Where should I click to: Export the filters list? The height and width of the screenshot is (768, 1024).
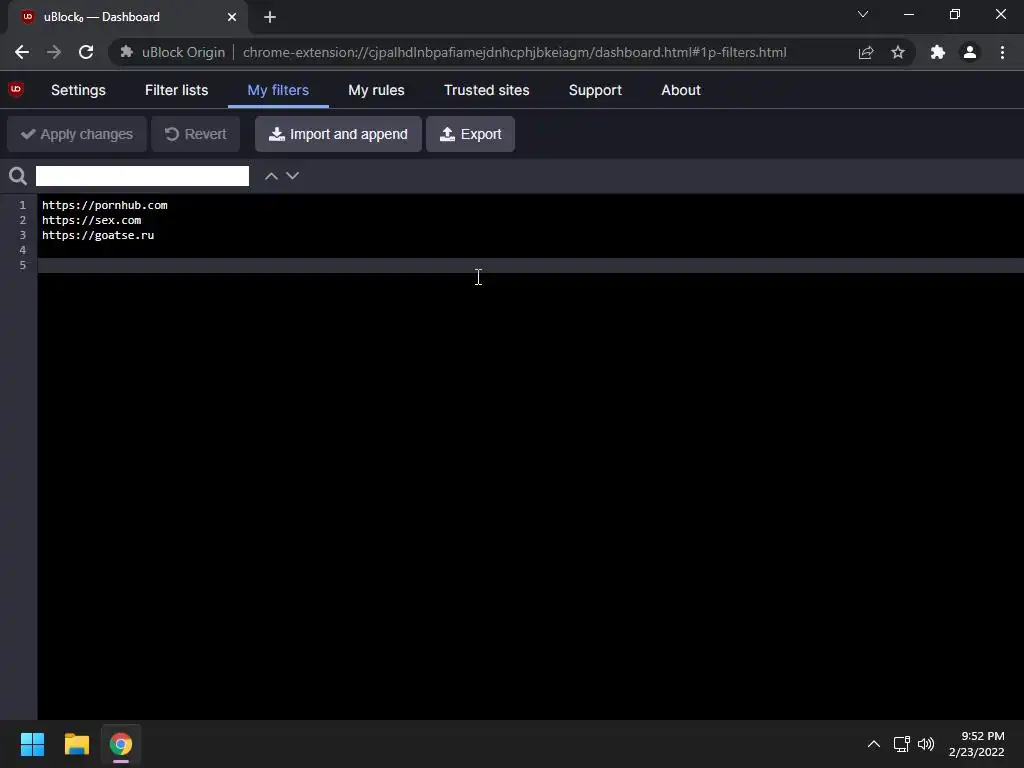pos(470,134)
